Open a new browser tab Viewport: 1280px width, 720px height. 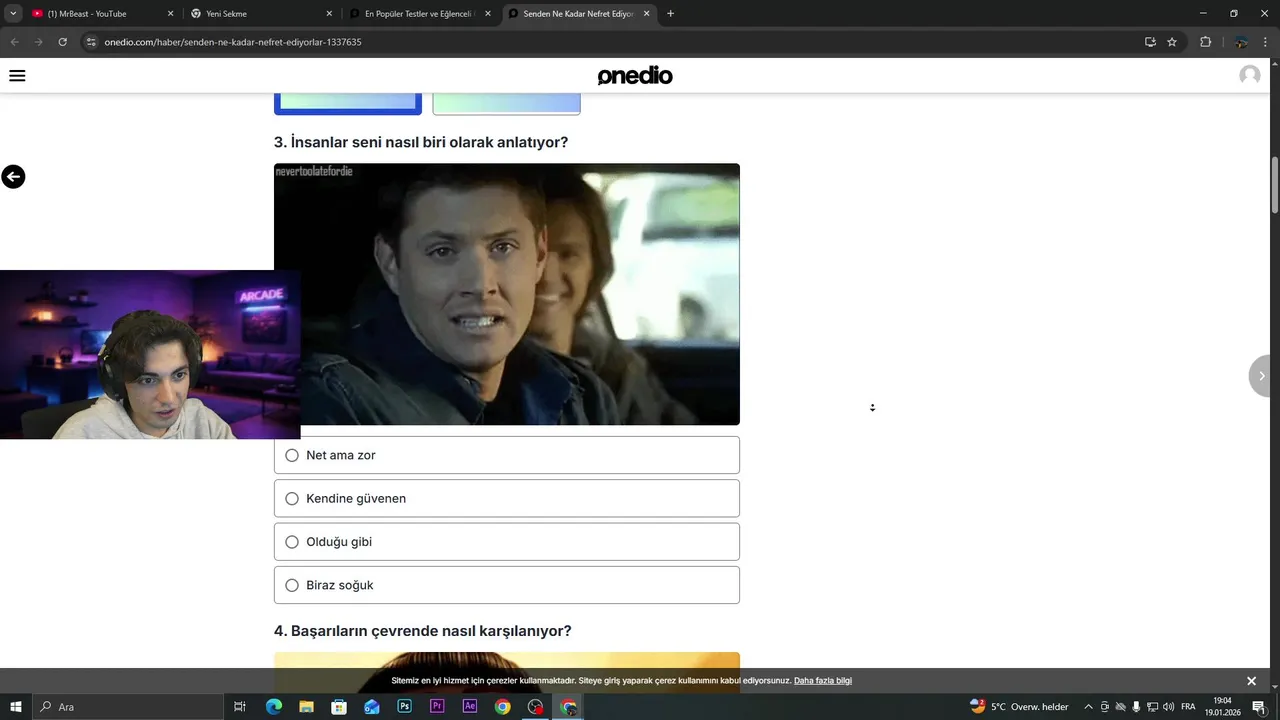point(670,14)
